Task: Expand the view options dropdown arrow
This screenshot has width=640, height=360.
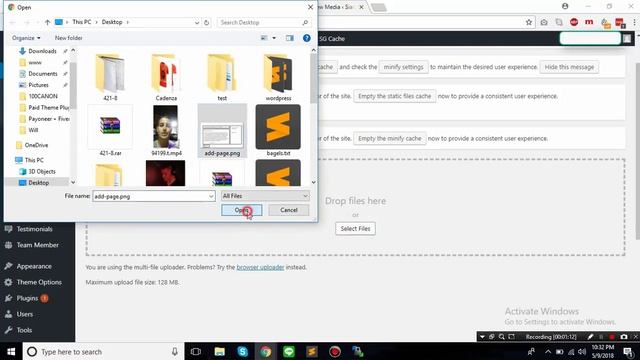Action: coord(274,38)
